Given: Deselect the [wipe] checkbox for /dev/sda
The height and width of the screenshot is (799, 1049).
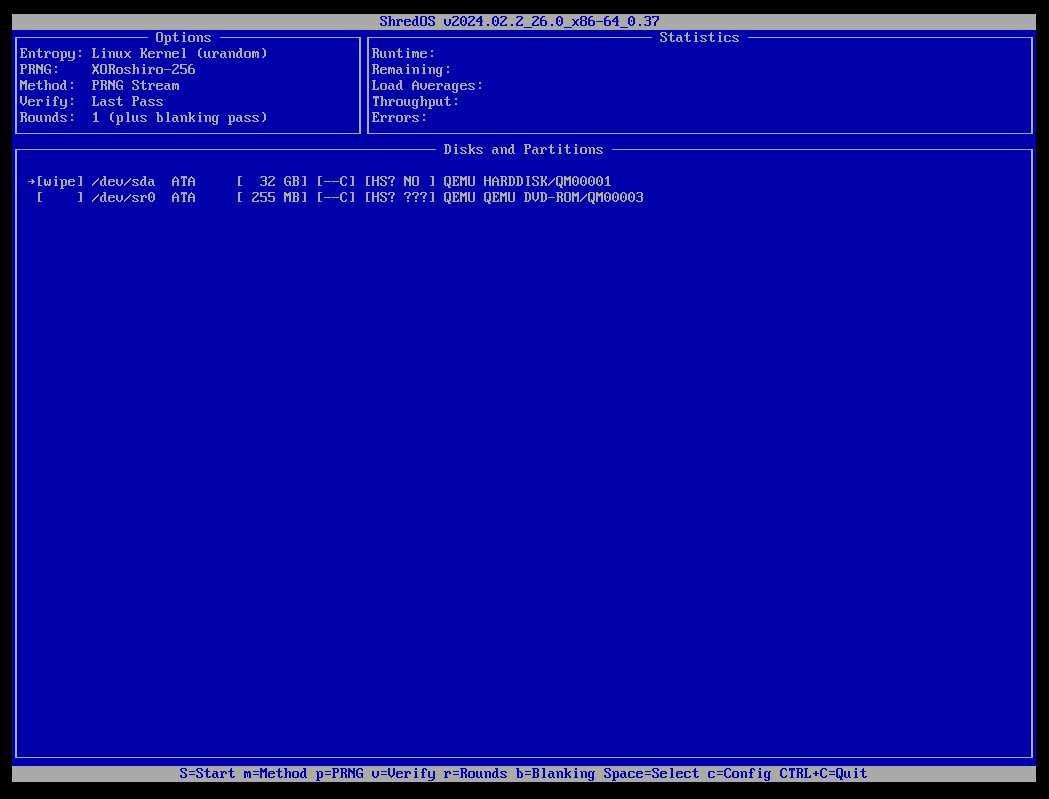Looking at the screenshot, I should [58, 181].
